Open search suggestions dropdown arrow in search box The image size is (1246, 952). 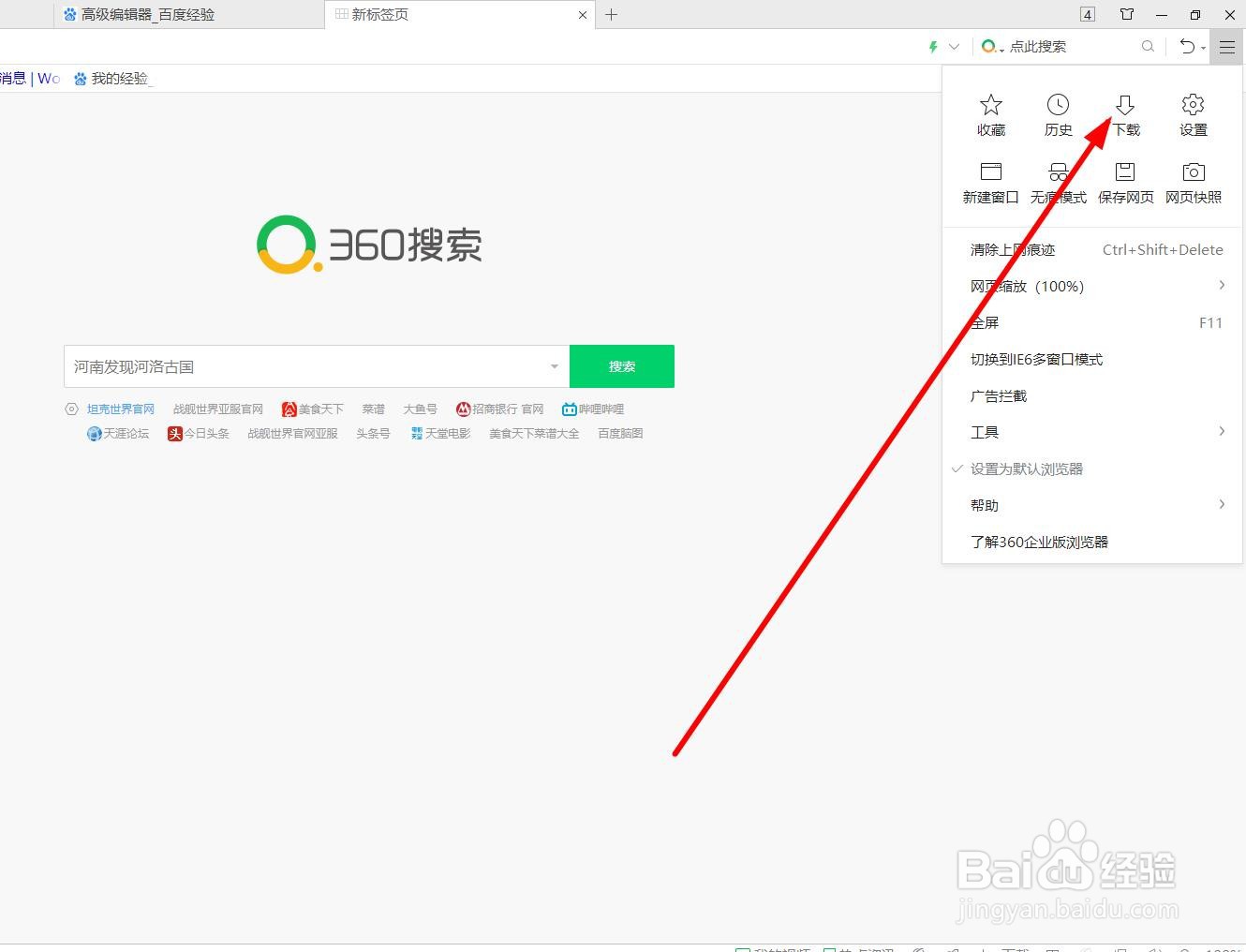point(554,366)
